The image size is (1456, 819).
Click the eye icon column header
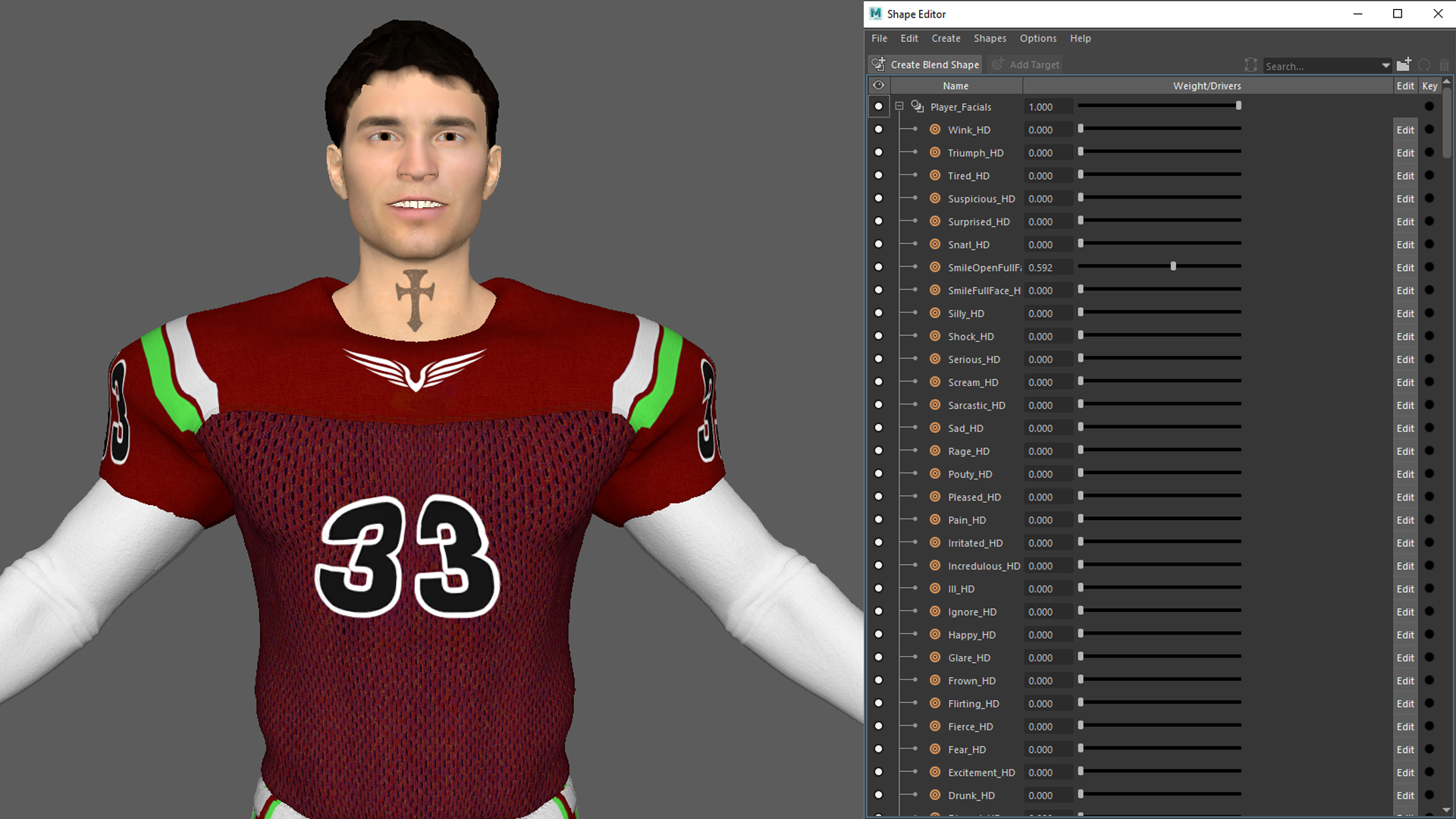[x=878, y=86]
